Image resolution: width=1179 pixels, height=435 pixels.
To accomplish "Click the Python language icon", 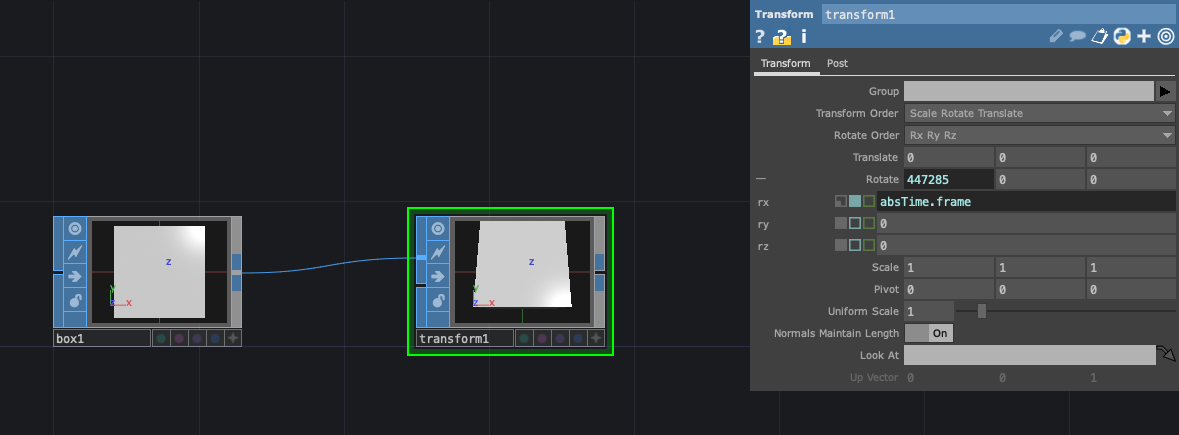I will click(1122, 36).
